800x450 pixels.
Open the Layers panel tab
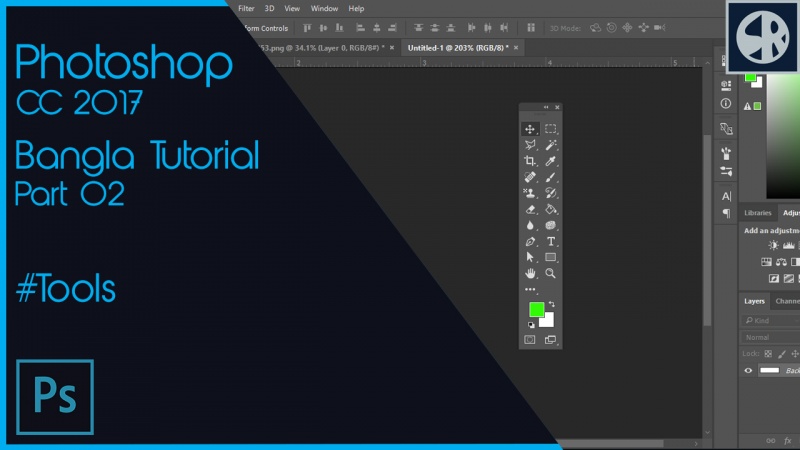point(754,301)
